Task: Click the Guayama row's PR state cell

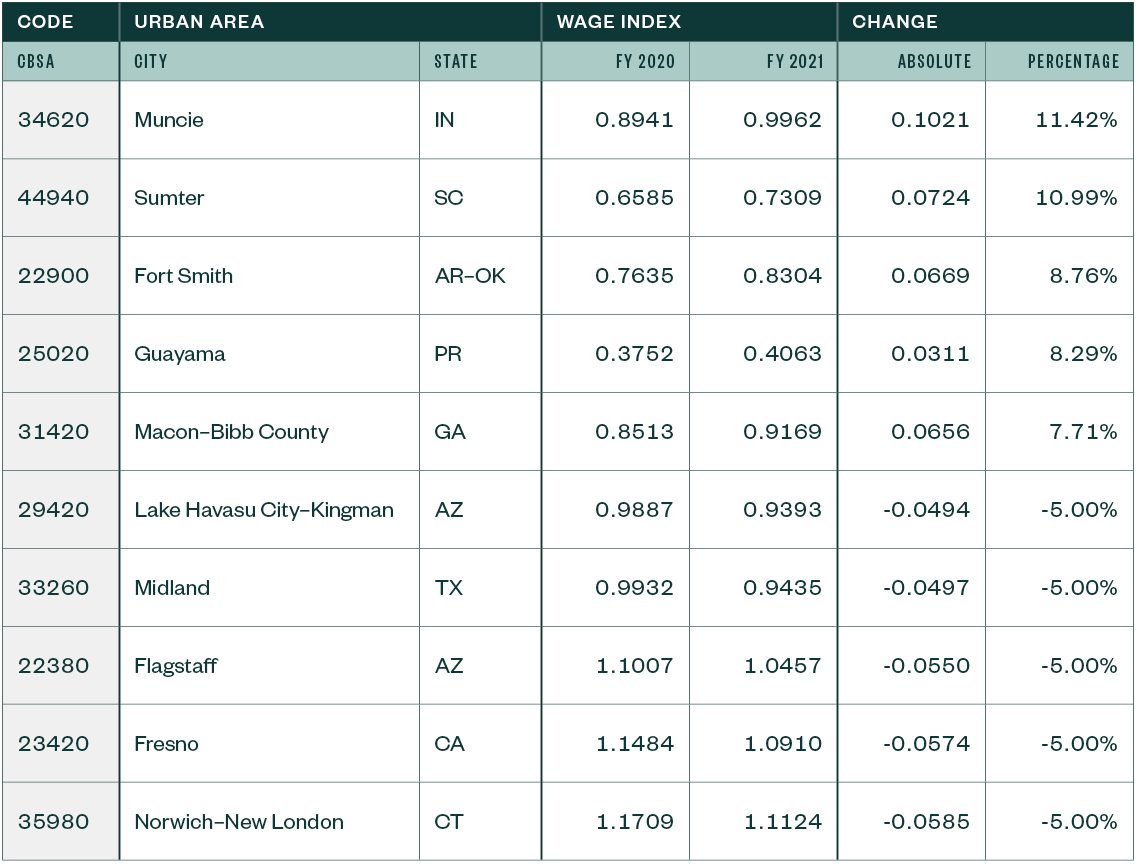Action: (448, 354)
